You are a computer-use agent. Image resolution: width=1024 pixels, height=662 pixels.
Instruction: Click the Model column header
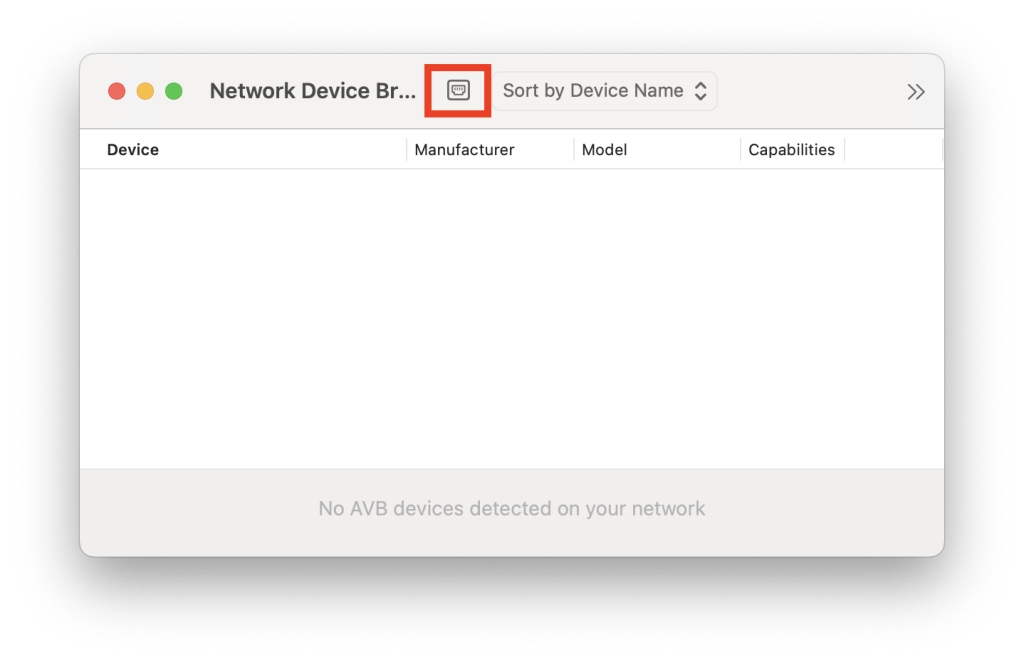(604, 150)
